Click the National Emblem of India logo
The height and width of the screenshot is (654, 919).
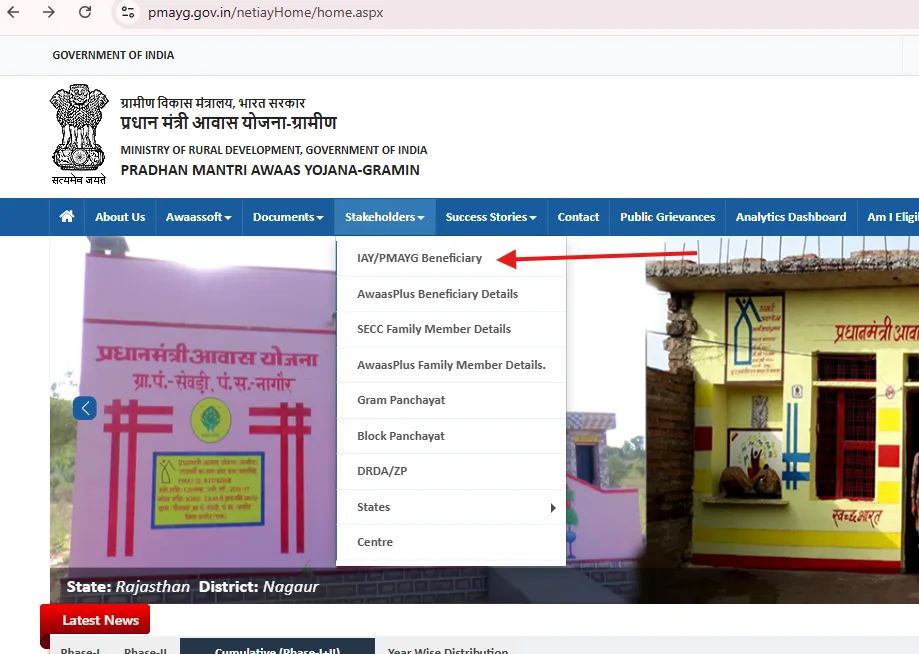[x=79, y=134]
